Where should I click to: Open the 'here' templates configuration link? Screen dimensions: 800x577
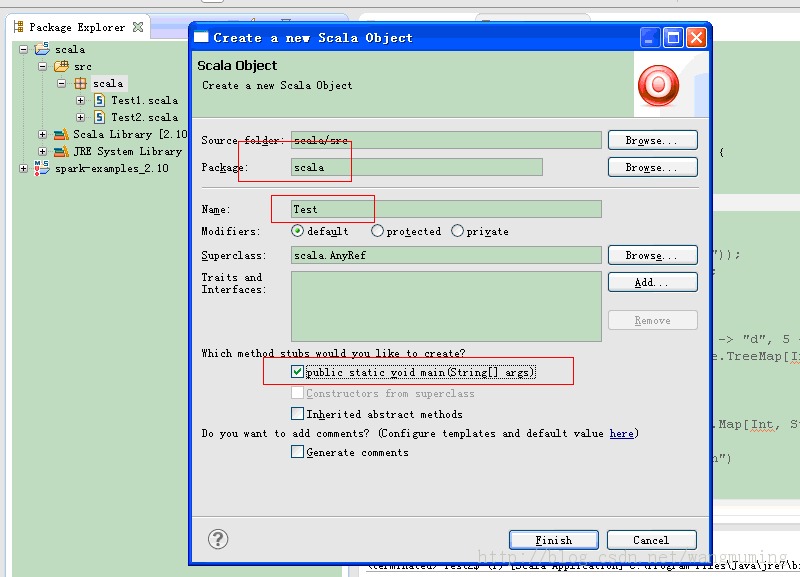pyautogui.click(x=621, y=433)
